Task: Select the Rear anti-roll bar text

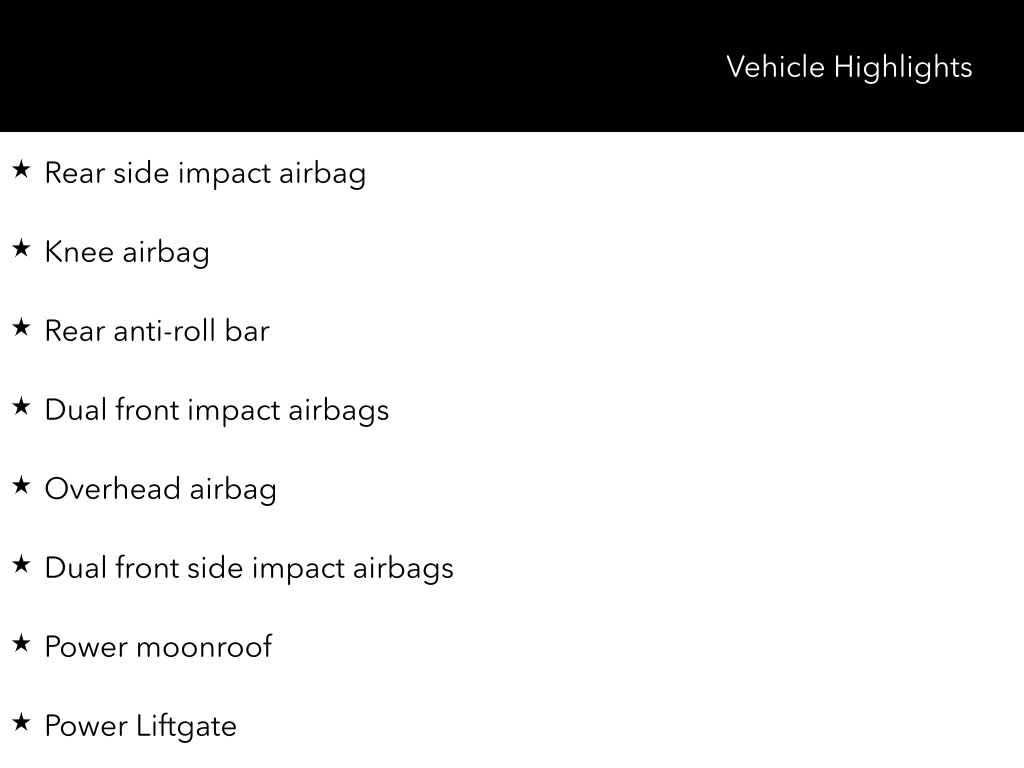Action: [157, 331]
